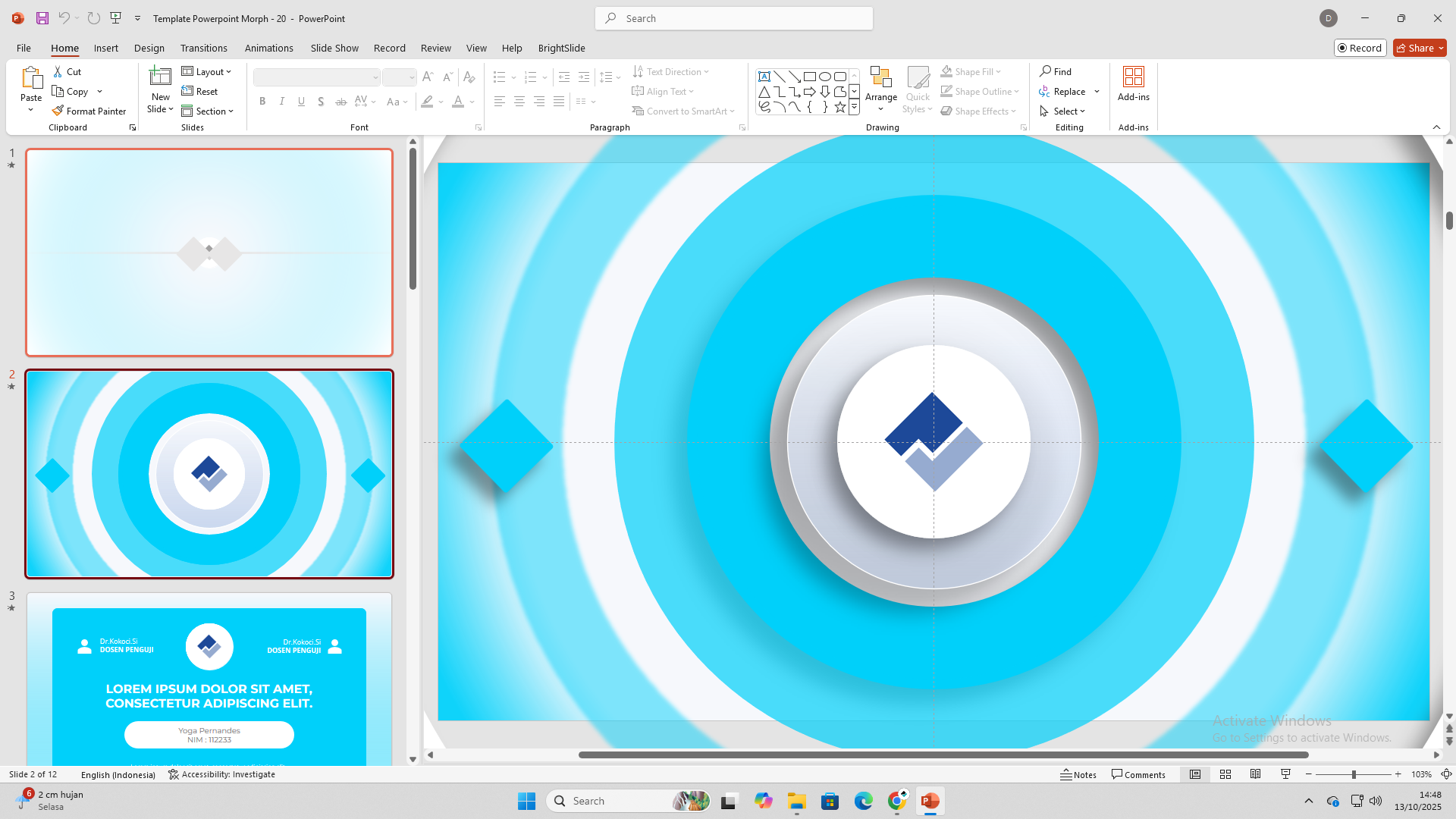Screen dimensions: 1456x819
Task: Switch to the Transitions ribbon tab
Action: pyautogui.click(x=203, y=48)
